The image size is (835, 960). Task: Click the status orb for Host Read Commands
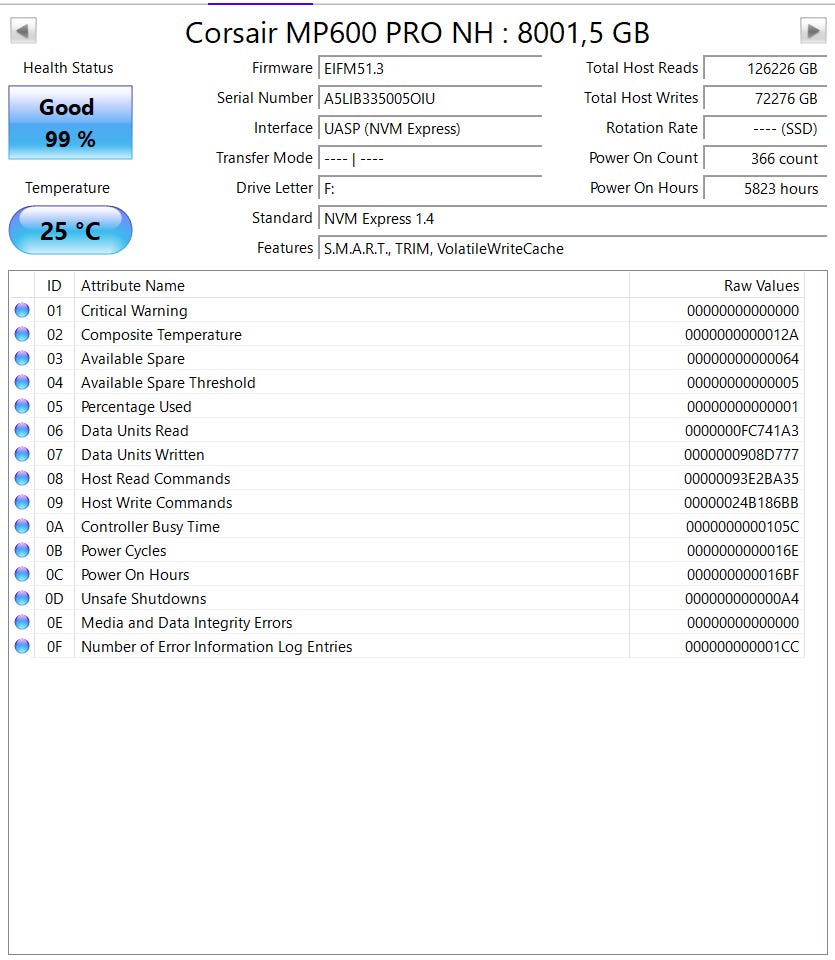tap(22, 478)
